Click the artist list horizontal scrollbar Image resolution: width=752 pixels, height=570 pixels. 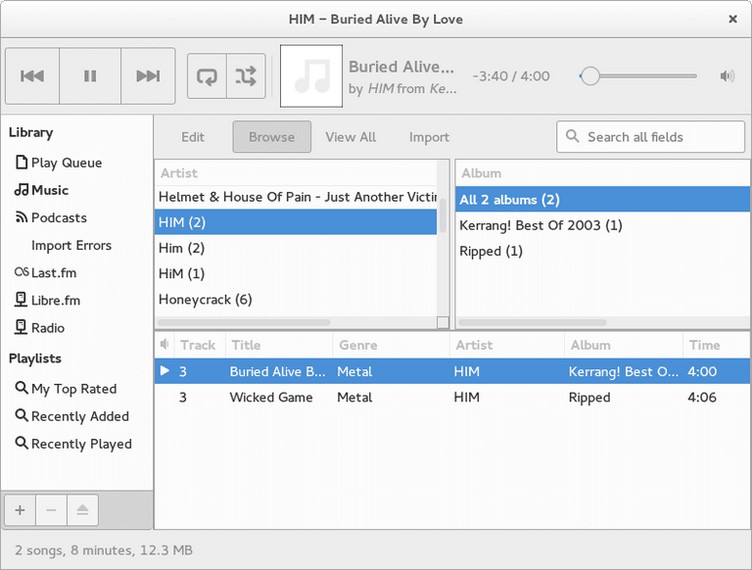pos(244,323)
